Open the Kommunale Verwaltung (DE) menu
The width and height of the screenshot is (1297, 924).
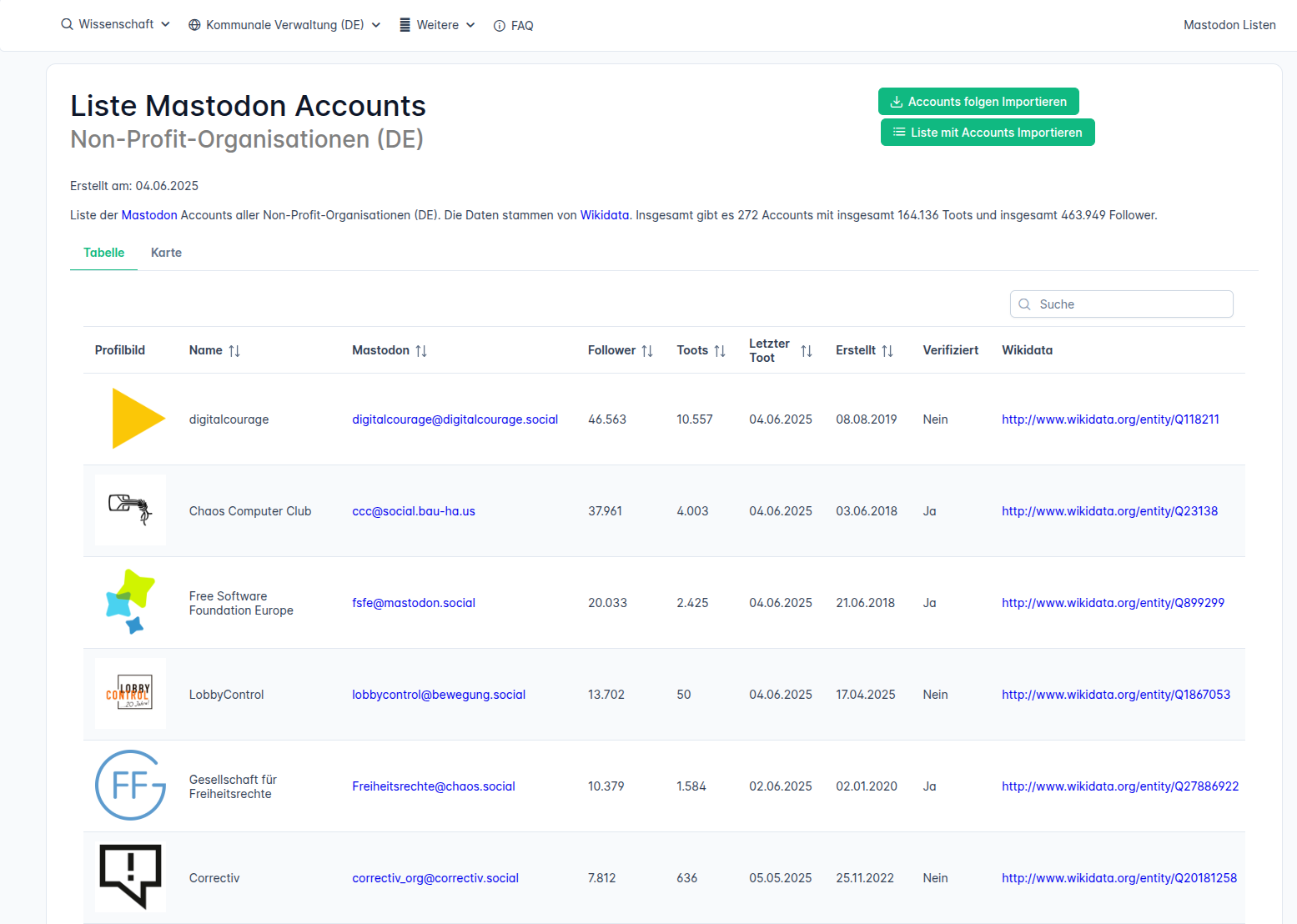285,25
